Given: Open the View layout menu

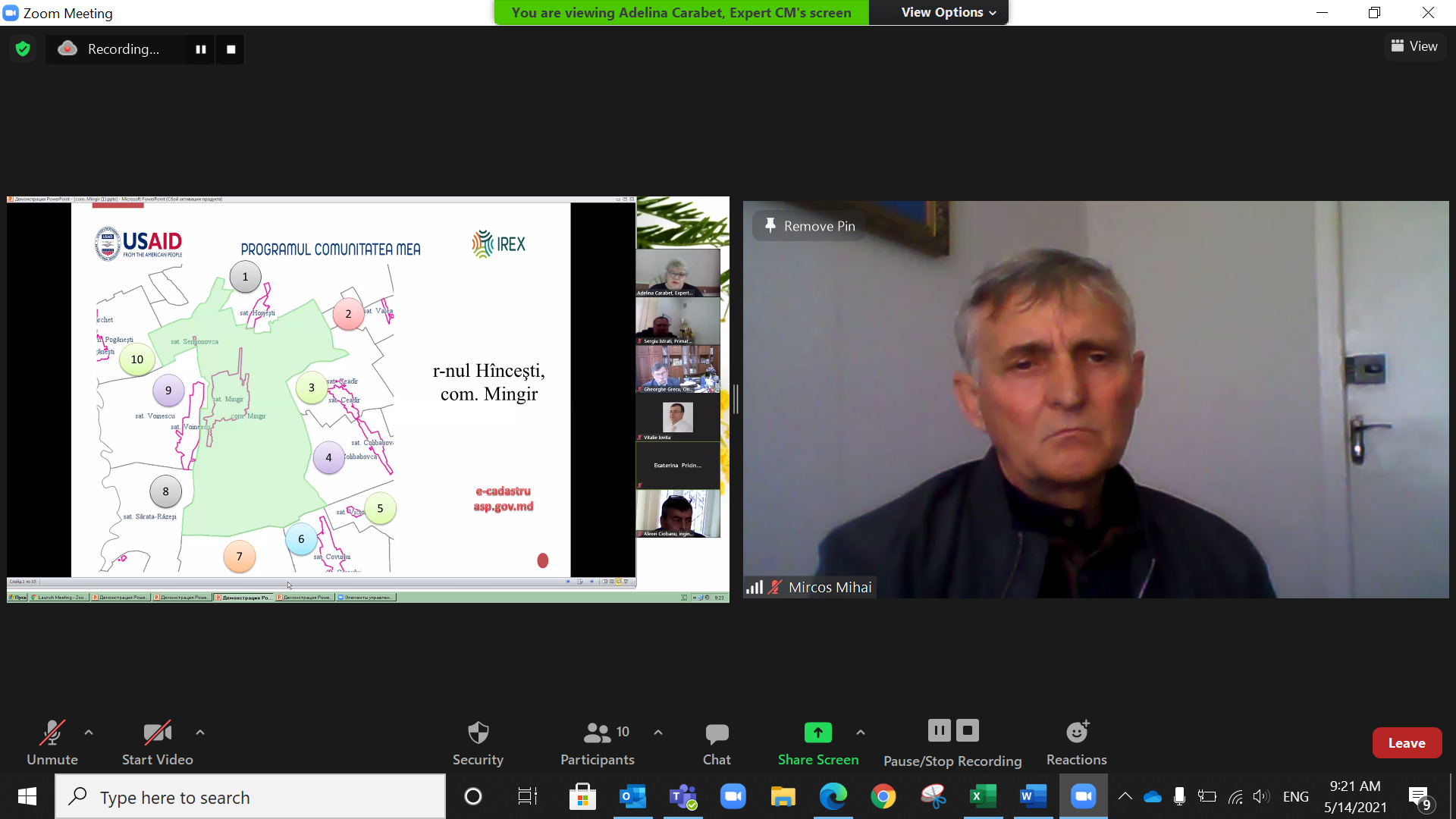Looking at the screenshot, I should 1414,46.
